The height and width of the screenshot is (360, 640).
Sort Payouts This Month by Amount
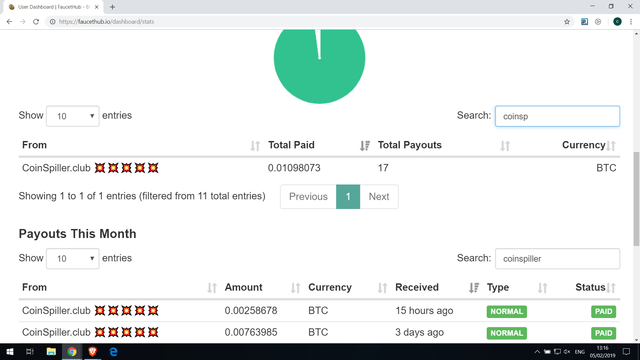pos(262,288)
